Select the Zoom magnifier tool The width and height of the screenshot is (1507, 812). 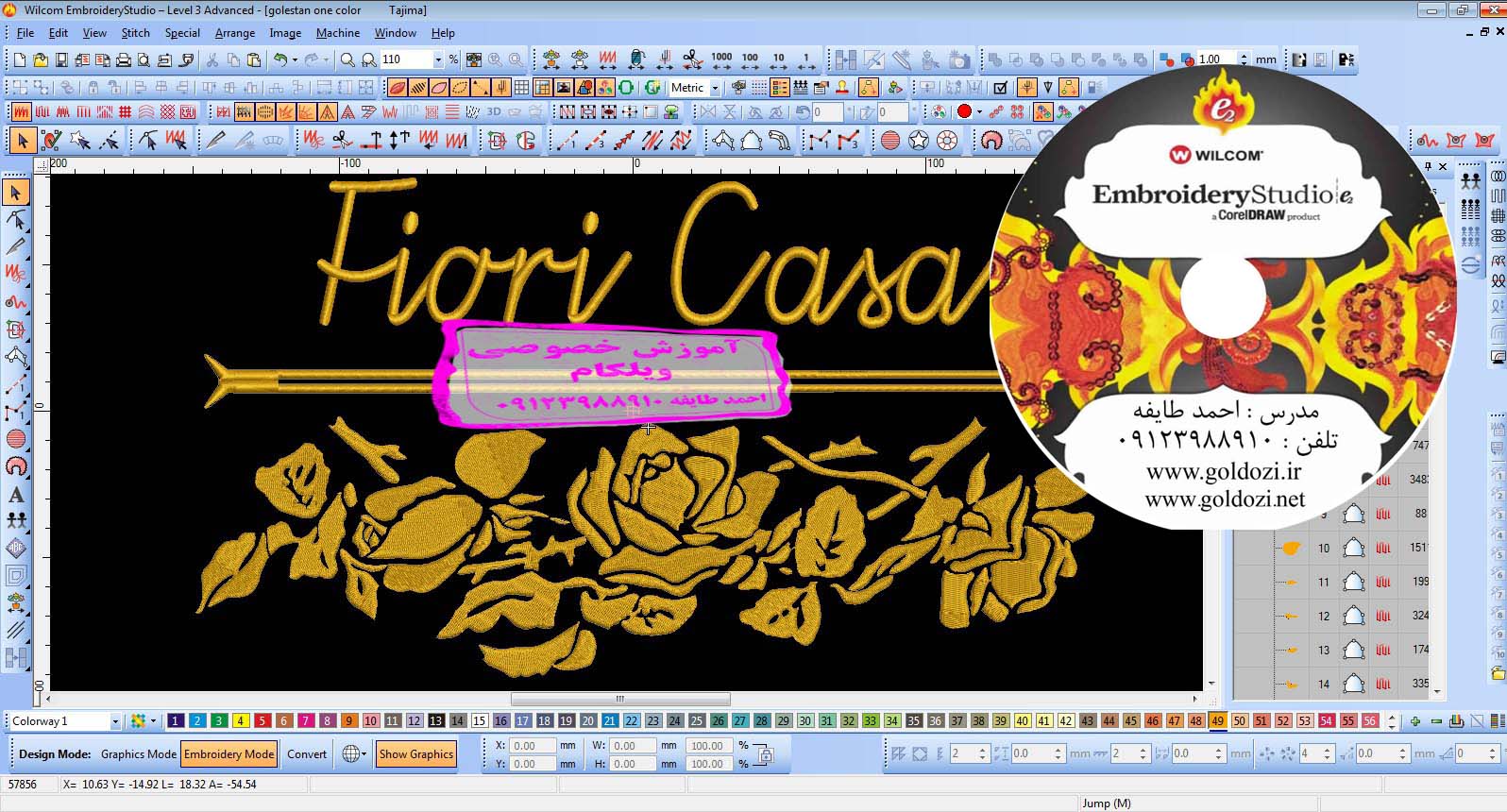click(x=347, y=59)
